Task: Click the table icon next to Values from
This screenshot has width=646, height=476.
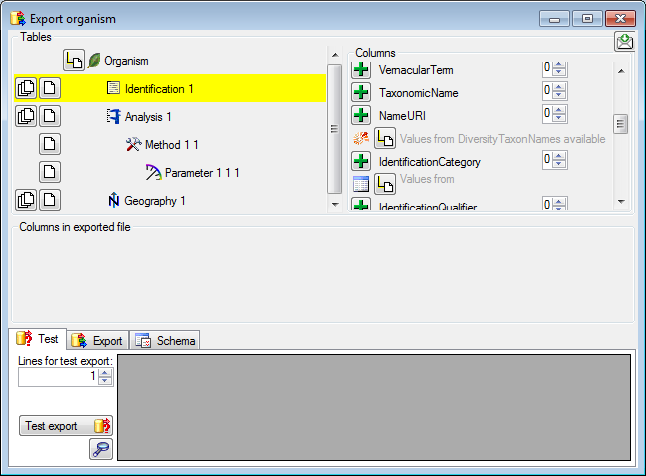Action: [361, 184]
